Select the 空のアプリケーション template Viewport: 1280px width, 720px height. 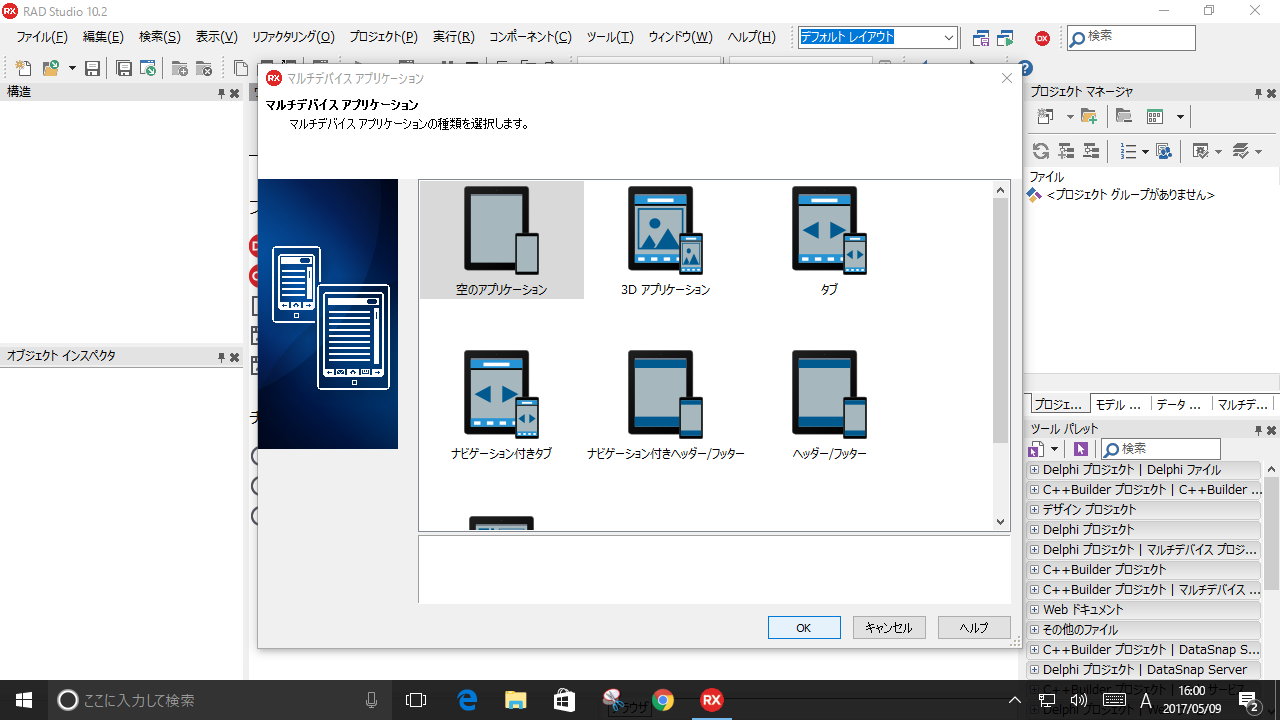(501, 240)
